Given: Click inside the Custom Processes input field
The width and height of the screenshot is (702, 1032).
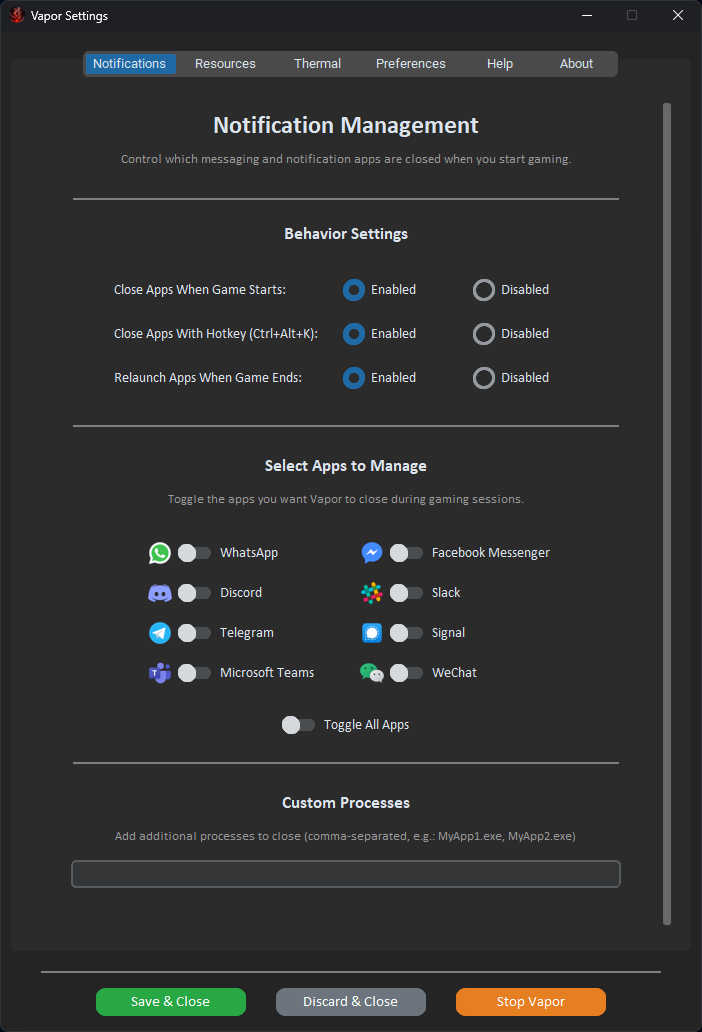Looking at the screenshot, I should click(345, 873).
